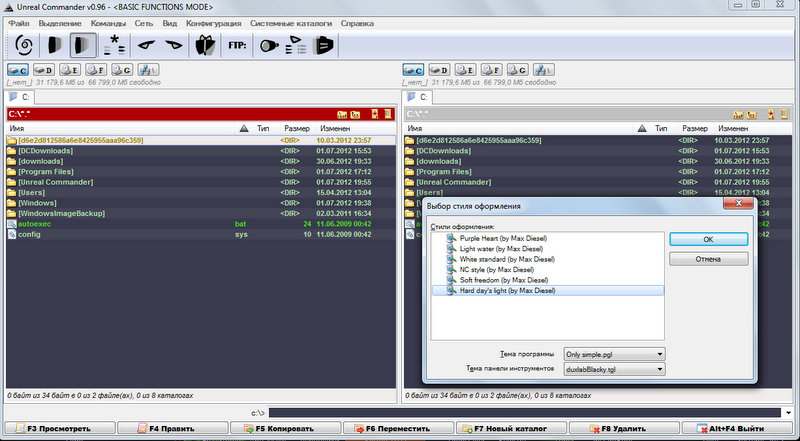The width and height of the screenshot is (800, 441).
Task: Open the FTP: connection toolbar button
Action: click(x=237, y=45)
